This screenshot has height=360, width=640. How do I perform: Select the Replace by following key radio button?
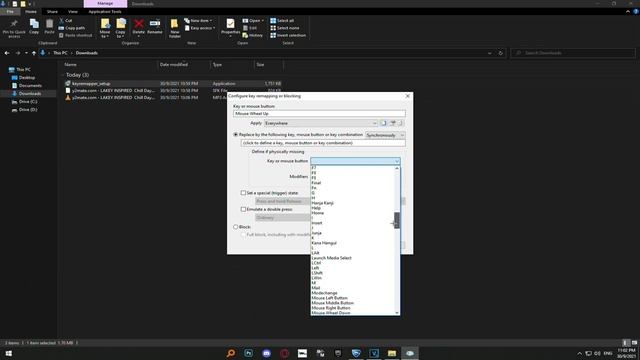(x=236, y=135)
